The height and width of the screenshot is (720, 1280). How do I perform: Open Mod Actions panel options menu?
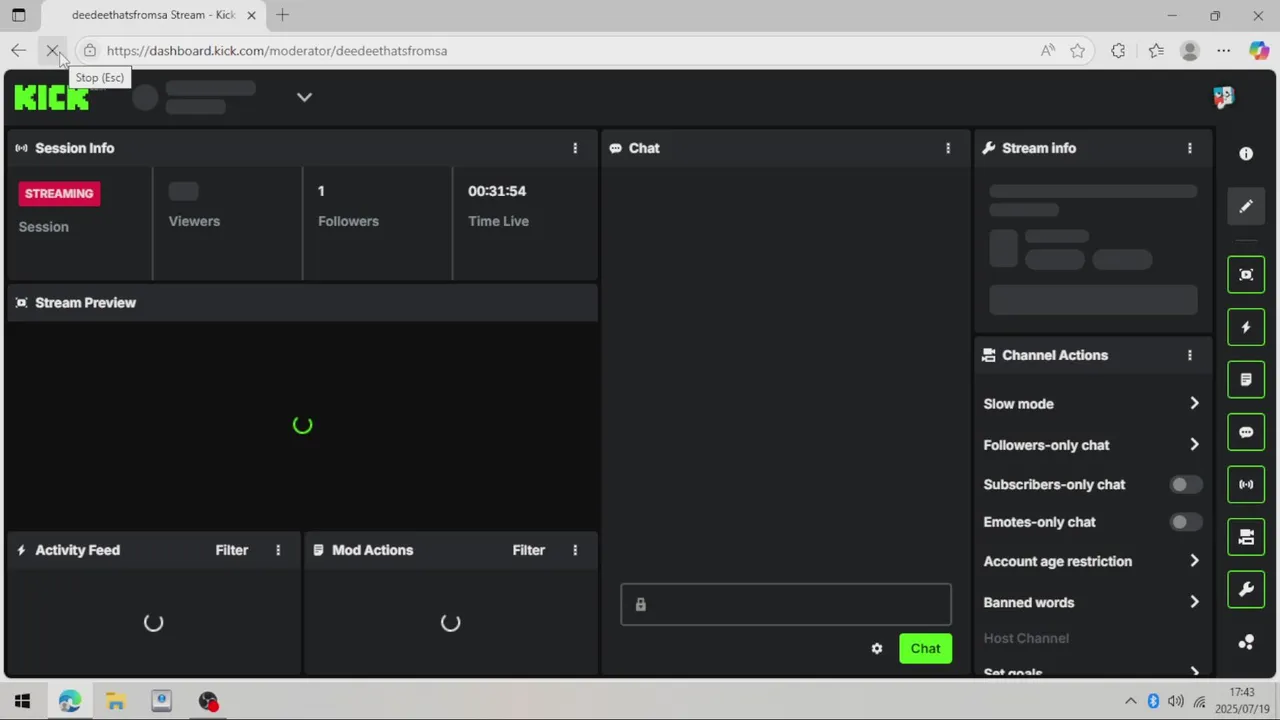pos(575,550)
